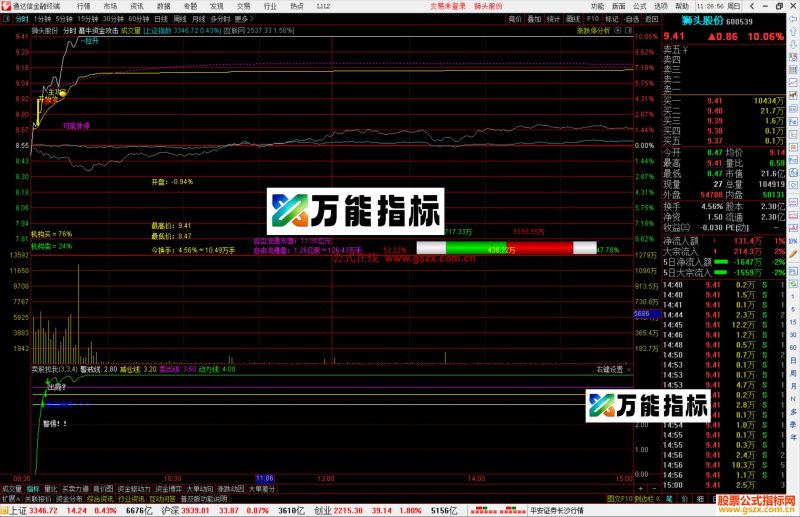The width and height of the screenshot is (800, 517).
Task: Click the 叠加 toolbar button
Action: tap(534, 19)
